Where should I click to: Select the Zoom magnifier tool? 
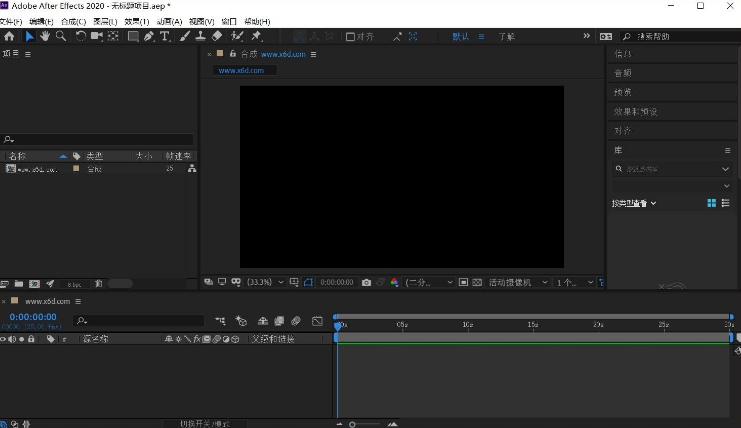coord(61,36)
